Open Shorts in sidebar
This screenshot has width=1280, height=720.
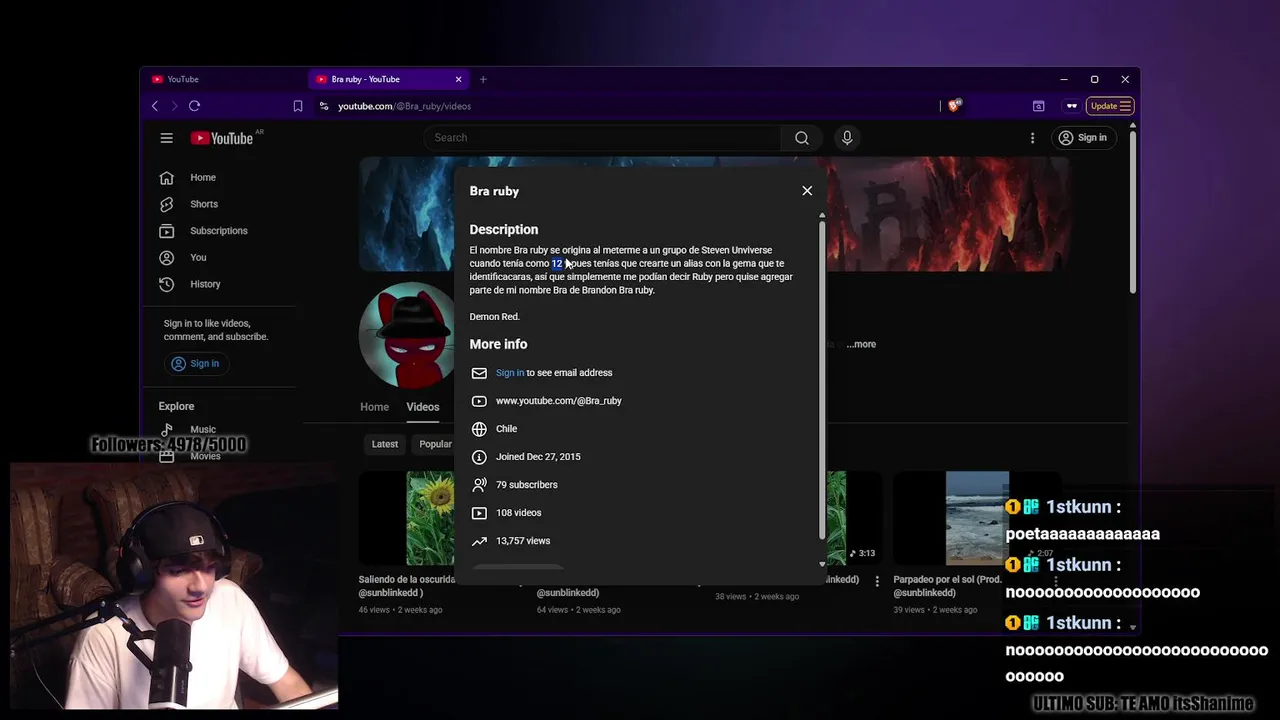[x=203, y=204]
